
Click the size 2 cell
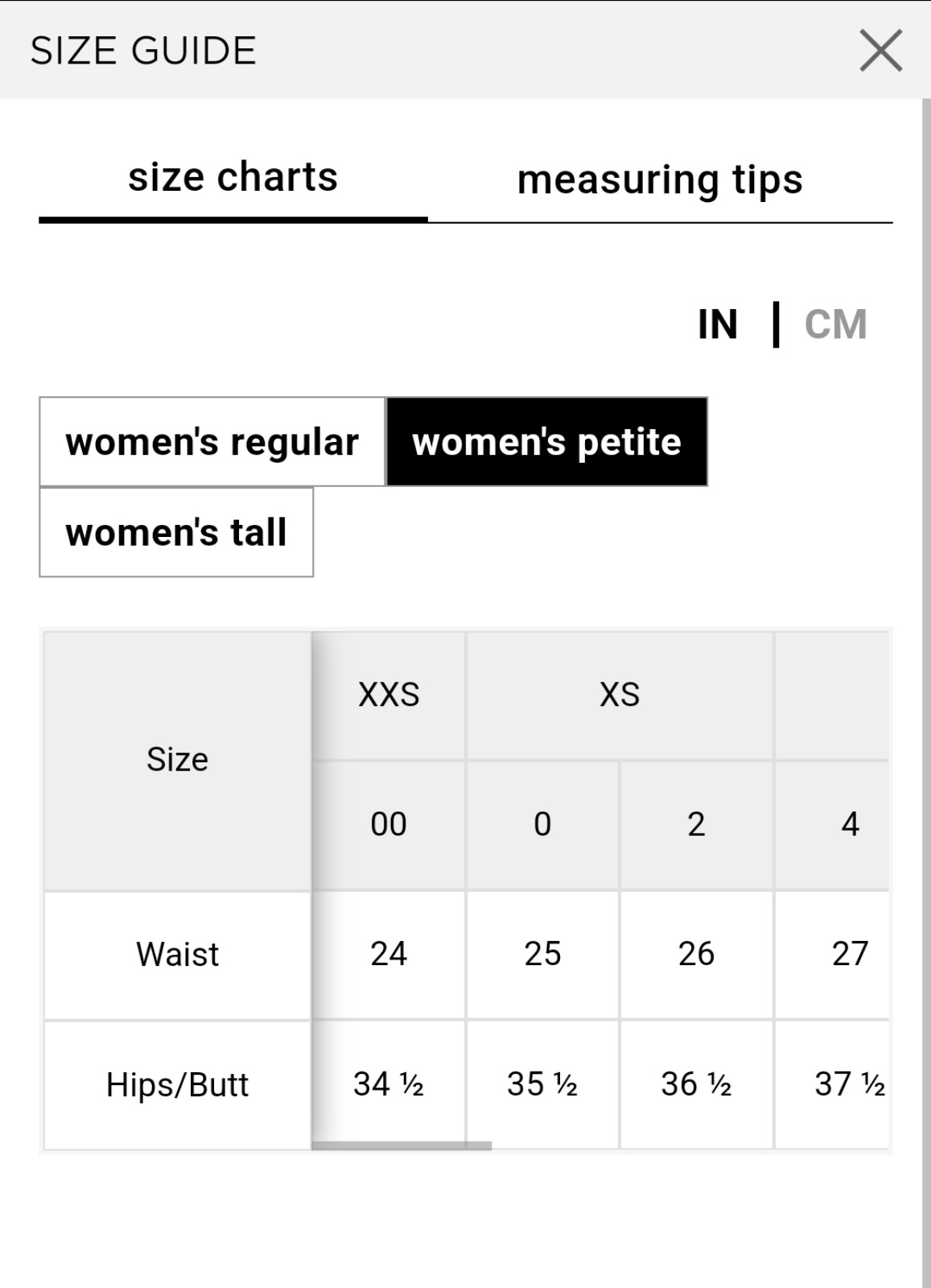[x=697, y=825]
